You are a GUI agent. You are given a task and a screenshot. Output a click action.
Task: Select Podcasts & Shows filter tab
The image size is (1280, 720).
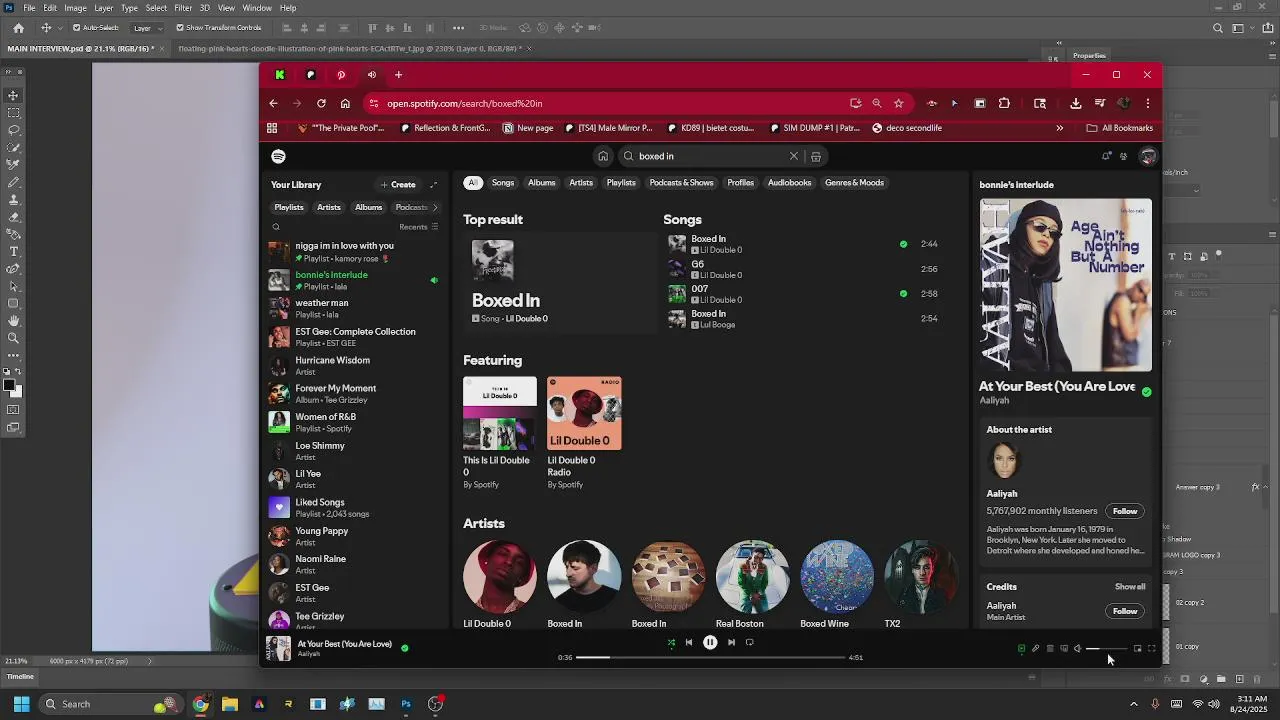(681, 183)
